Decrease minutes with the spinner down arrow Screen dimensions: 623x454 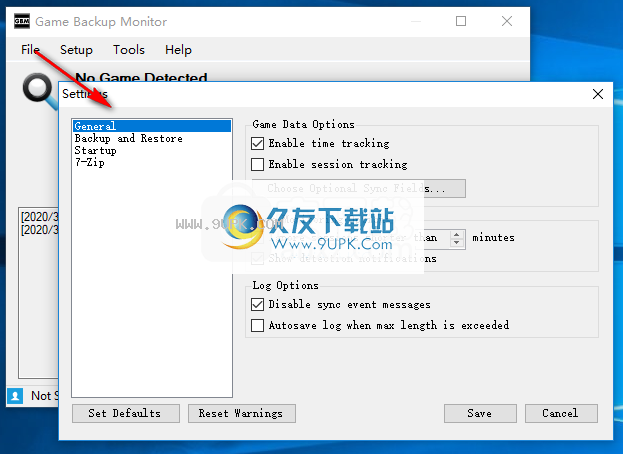coord(457,242)
